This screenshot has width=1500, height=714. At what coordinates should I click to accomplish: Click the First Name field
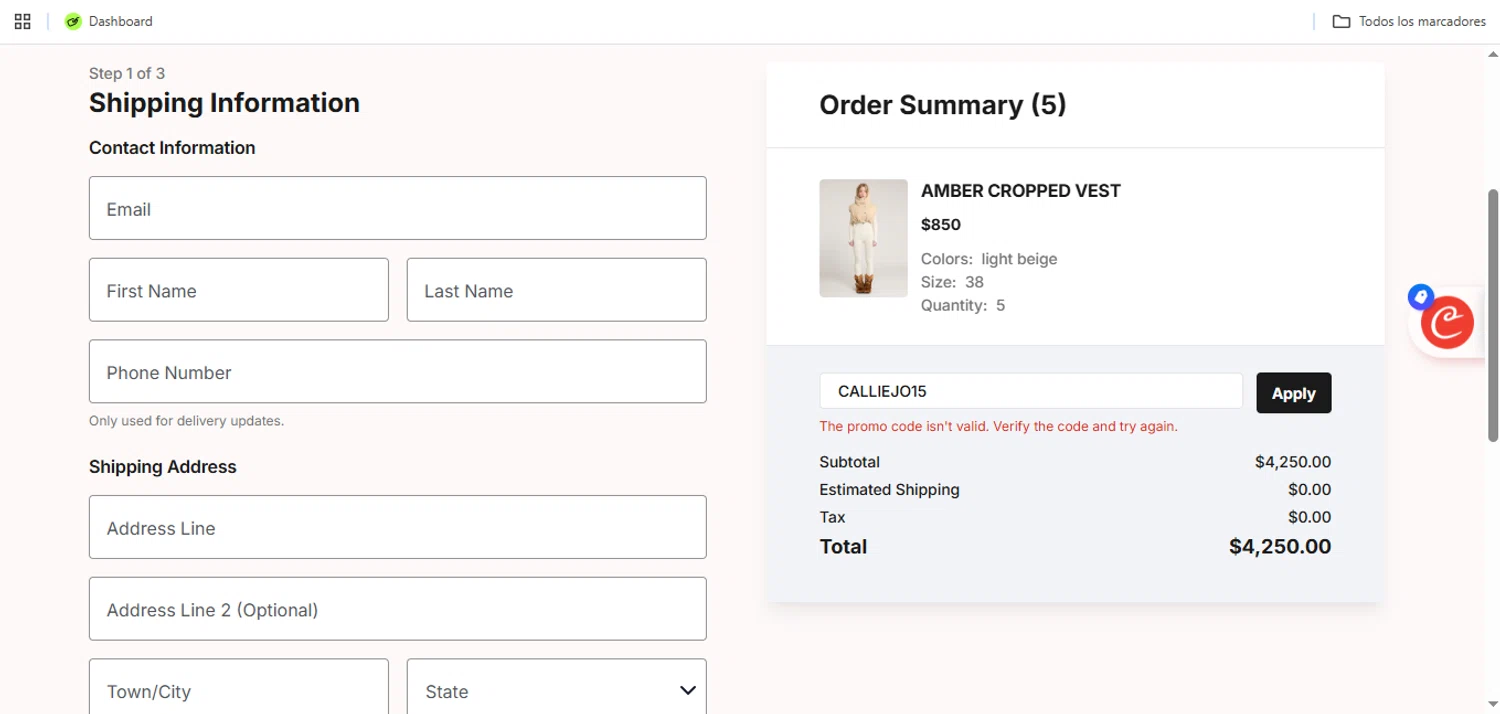click(x=238, y=290)
